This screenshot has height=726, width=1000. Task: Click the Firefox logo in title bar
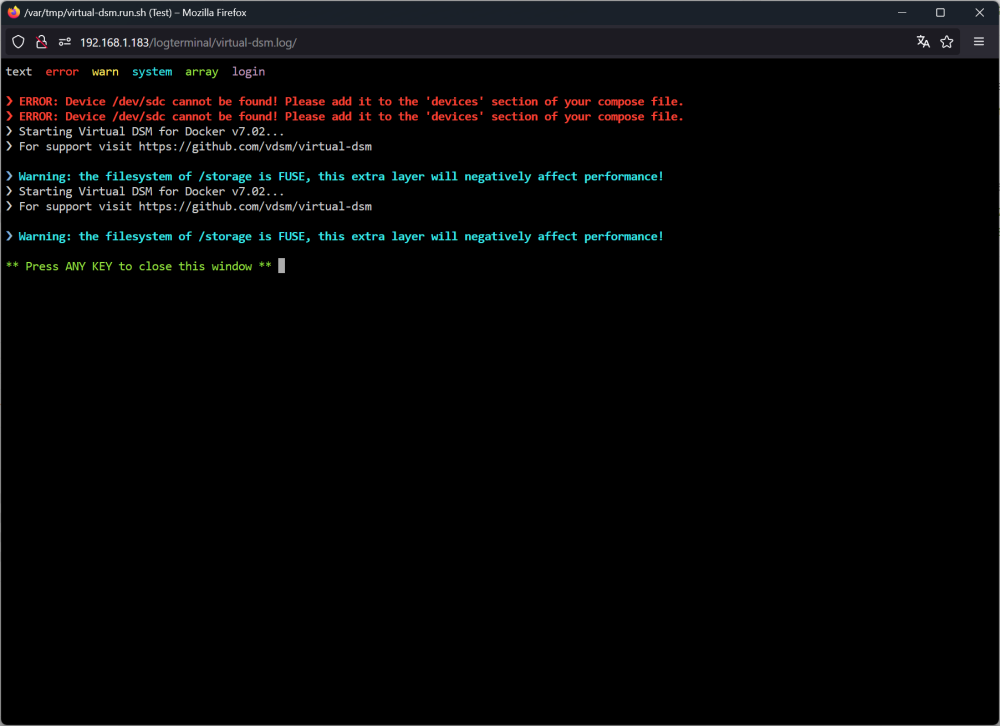pos(13,12)
